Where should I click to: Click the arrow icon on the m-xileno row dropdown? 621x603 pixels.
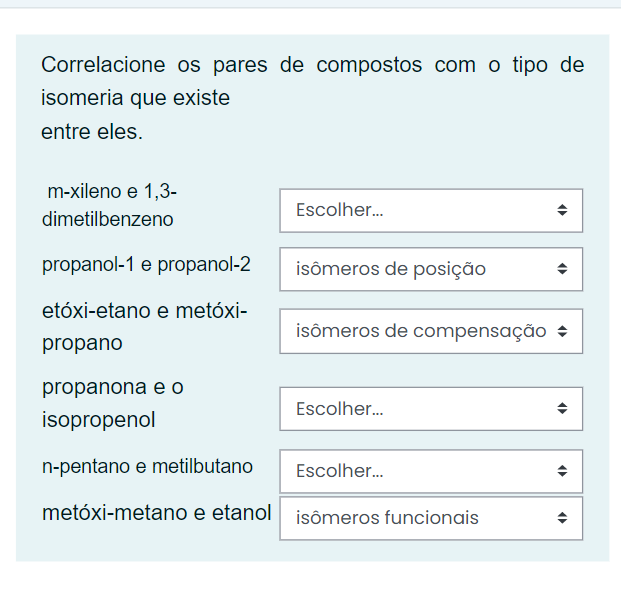[x=562, y=210]
